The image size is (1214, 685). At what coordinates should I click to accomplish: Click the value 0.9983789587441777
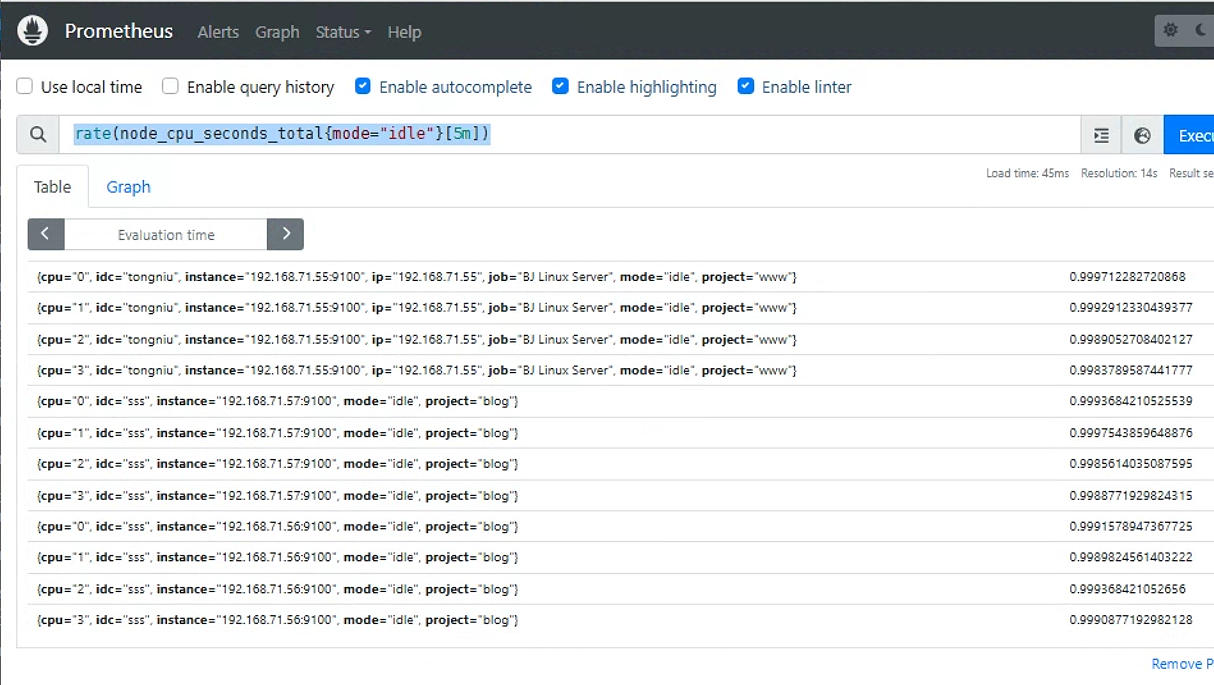[1131, 370]
